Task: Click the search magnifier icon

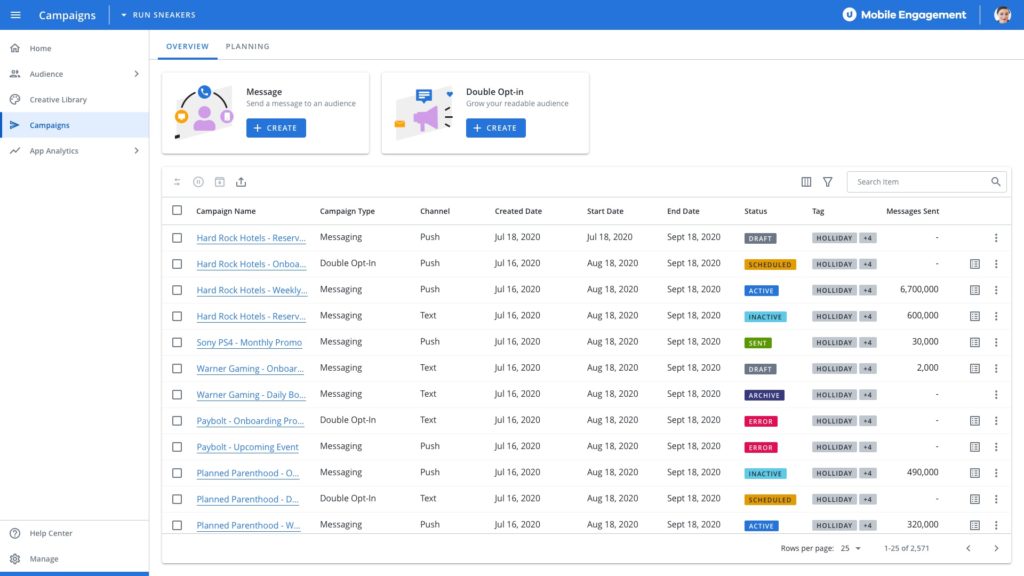Action: pos(995,182)
